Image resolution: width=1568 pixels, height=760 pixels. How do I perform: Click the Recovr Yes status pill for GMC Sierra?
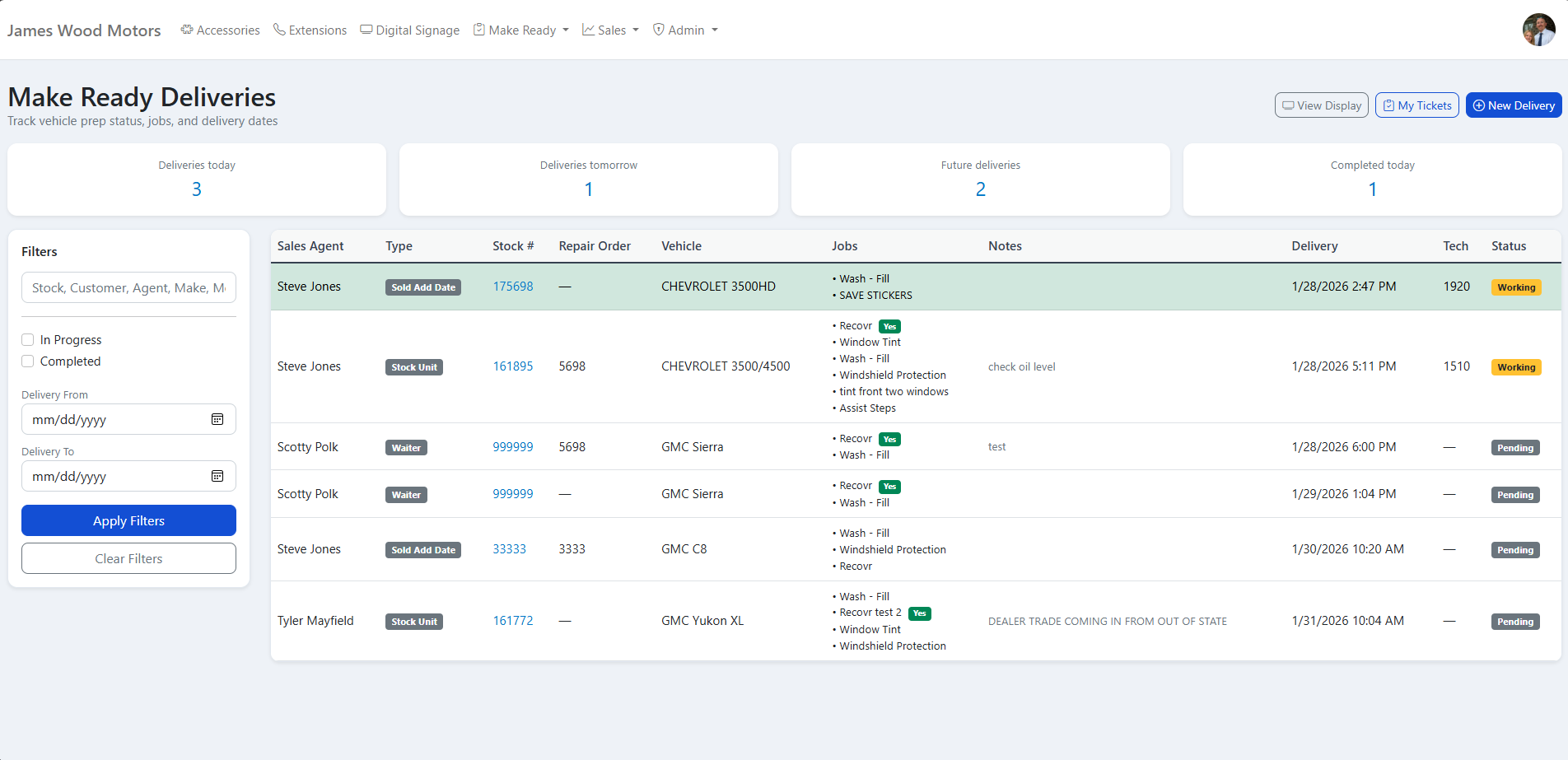tap(889, 439)
